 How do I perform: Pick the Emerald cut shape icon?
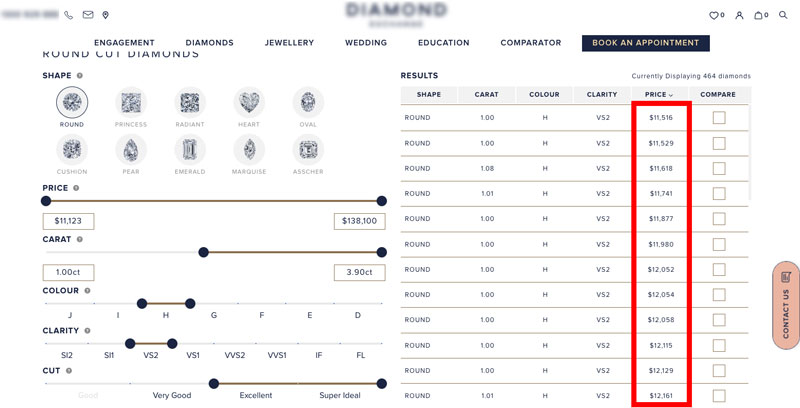[190, 149]
